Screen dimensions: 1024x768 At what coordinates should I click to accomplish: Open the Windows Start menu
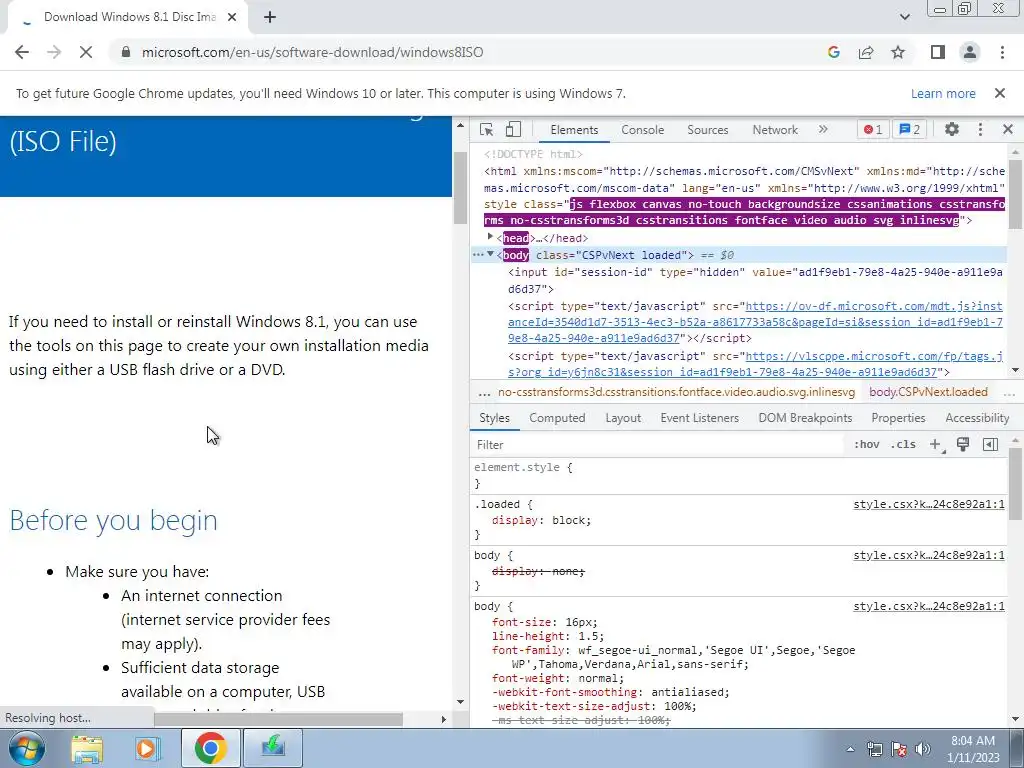click(x=26, y=748)
